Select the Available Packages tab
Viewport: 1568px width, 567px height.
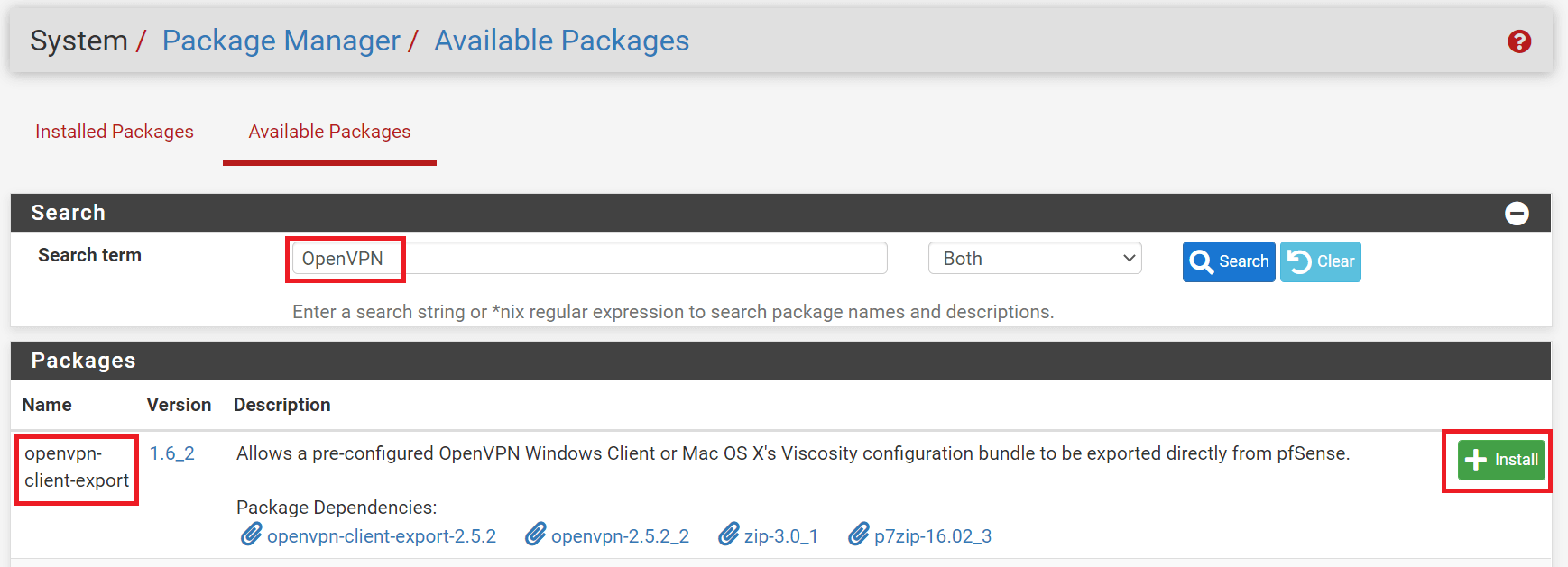[329, 132]
